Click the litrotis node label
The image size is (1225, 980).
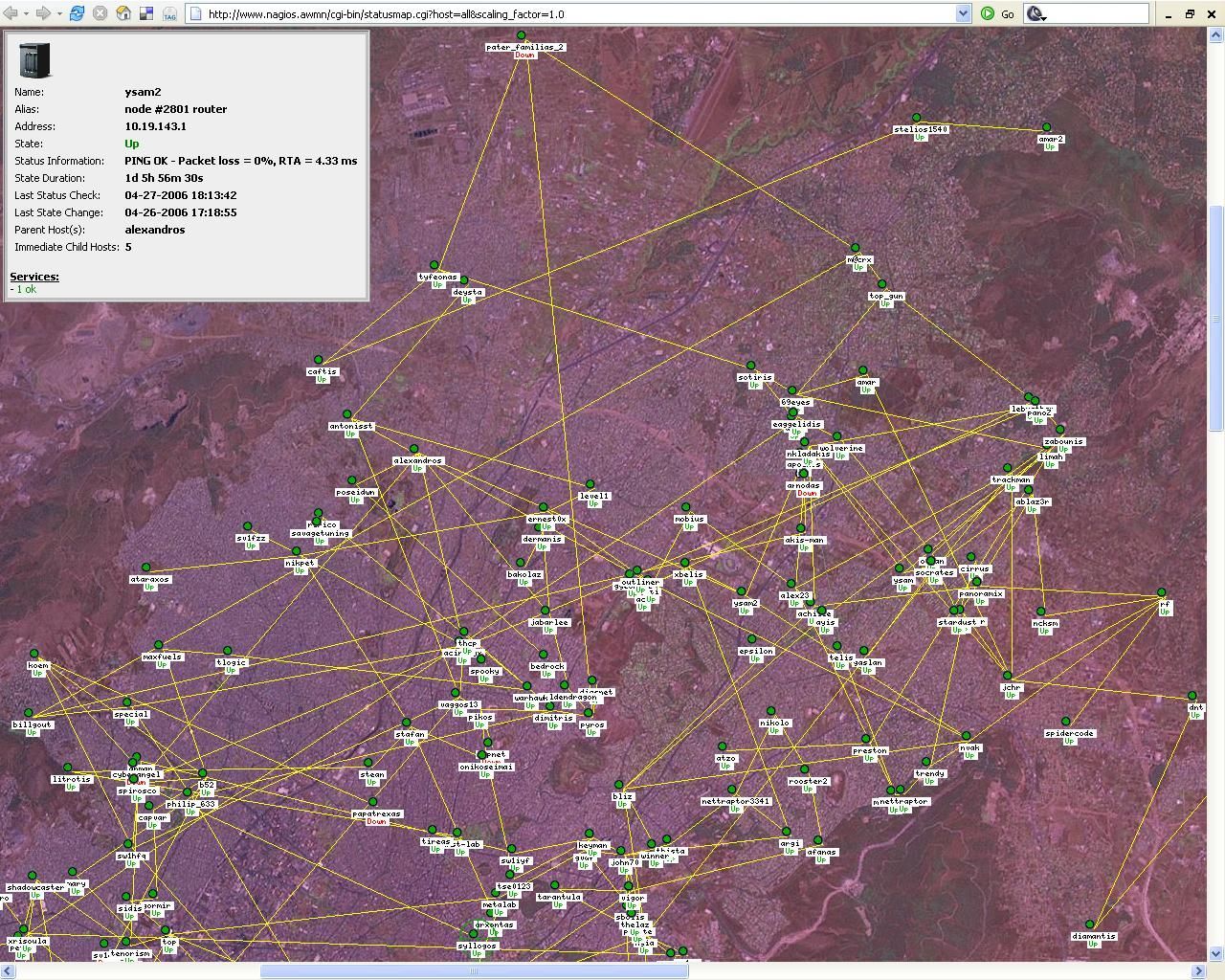pyautogui.click(x=72, y=779)
